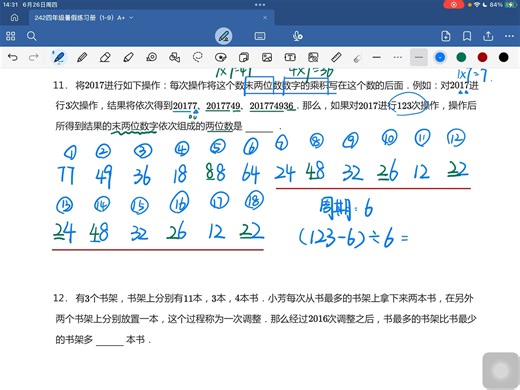This screenshot has height=390, width=520.
Task: Add a new page to the note
Action: click(x=446, y=36)
